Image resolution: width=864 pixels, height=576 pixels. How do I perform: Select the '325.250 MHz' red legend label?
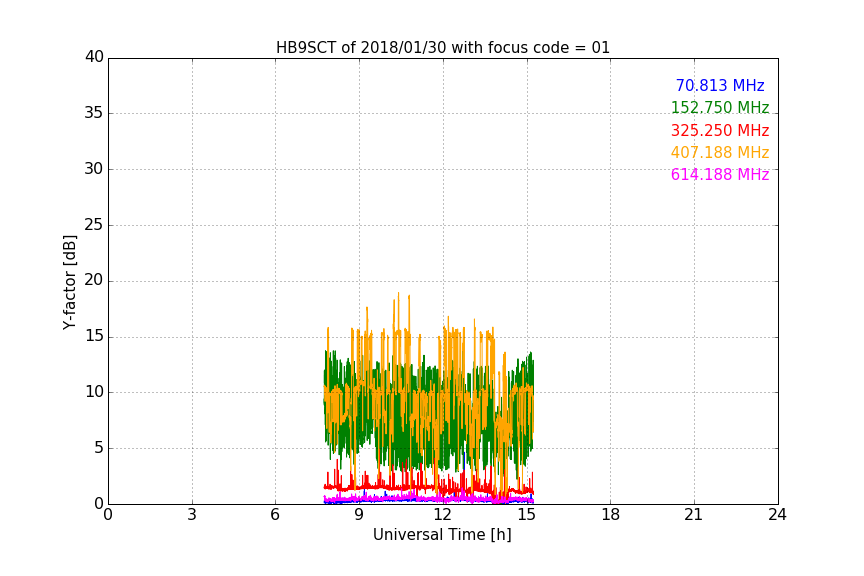pos(720,131)
